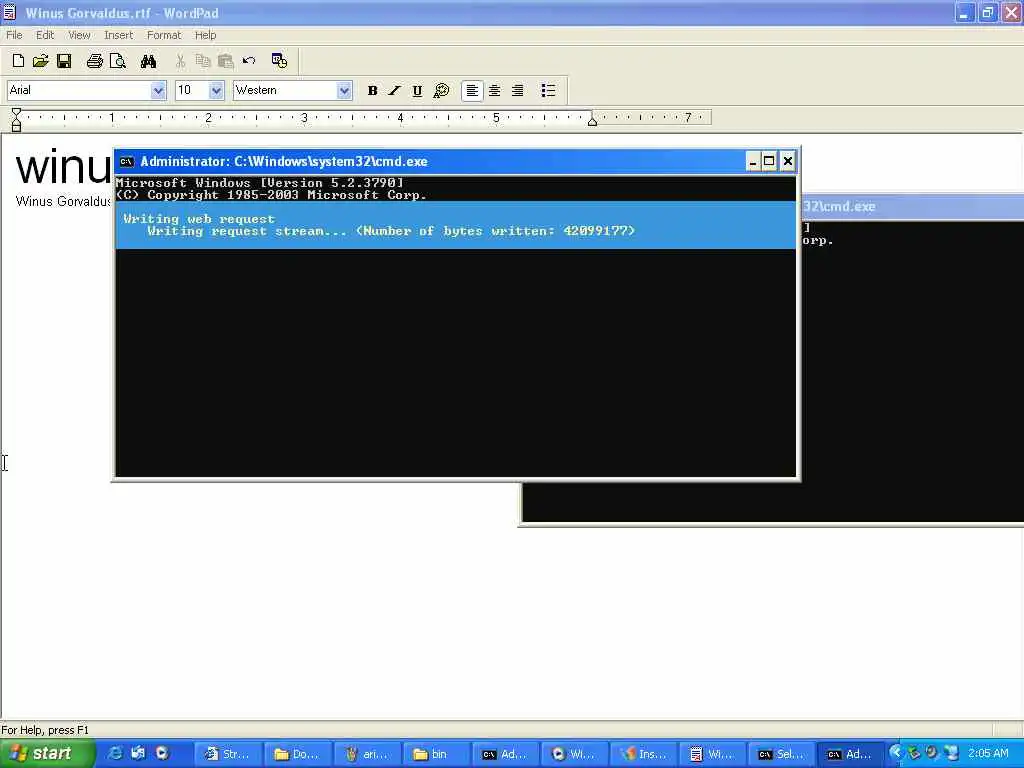Click the Insert Date/Time icon
The height and width of the screenshot is (768, 1024).
[x=280, y=61]
